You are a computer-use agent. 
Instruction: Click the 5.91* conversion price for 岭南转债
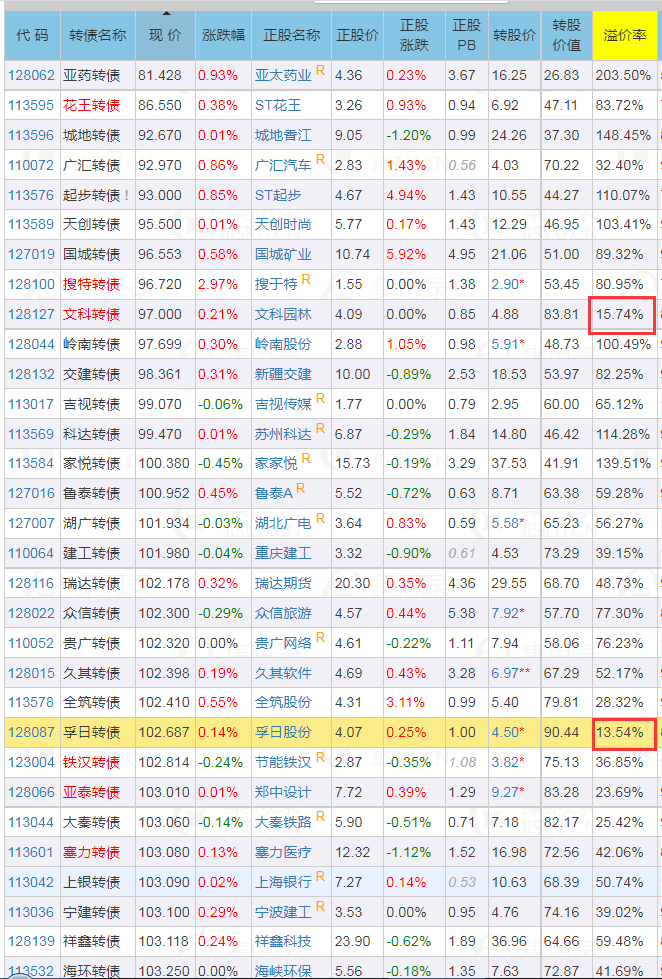click(508, 344)
